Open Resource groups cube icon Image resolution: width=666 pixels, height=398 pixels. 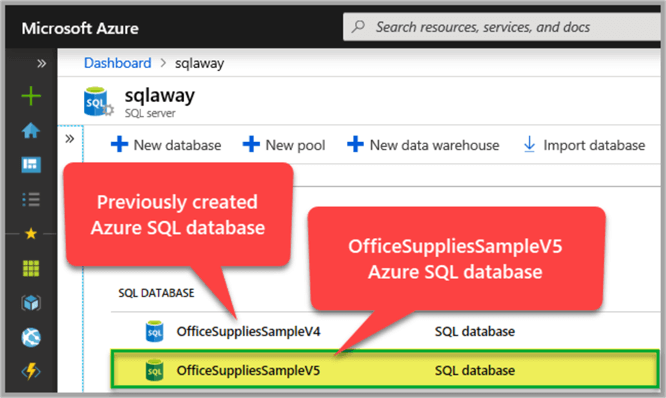31,303
